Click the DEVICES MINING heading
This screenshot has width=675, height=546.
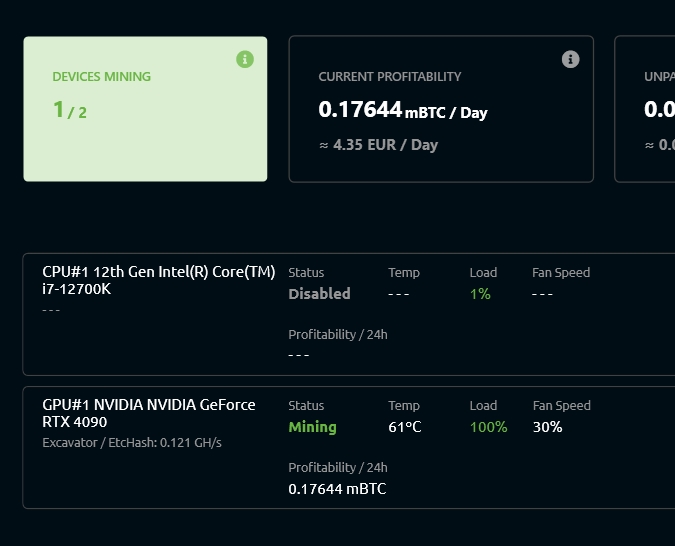click(x=102, y=77)
